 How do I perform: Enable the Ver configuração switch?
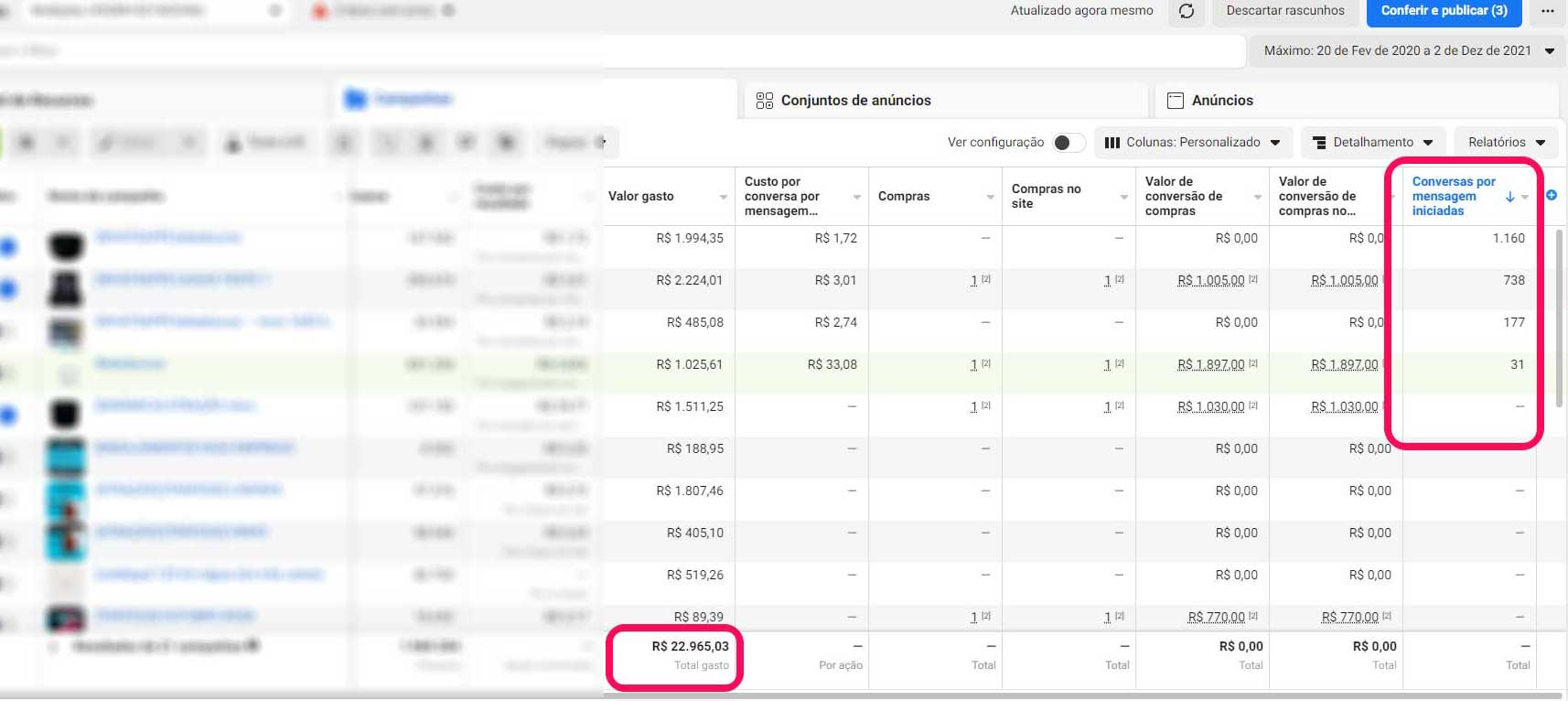pyautogui.click(x=1068, y=143)
